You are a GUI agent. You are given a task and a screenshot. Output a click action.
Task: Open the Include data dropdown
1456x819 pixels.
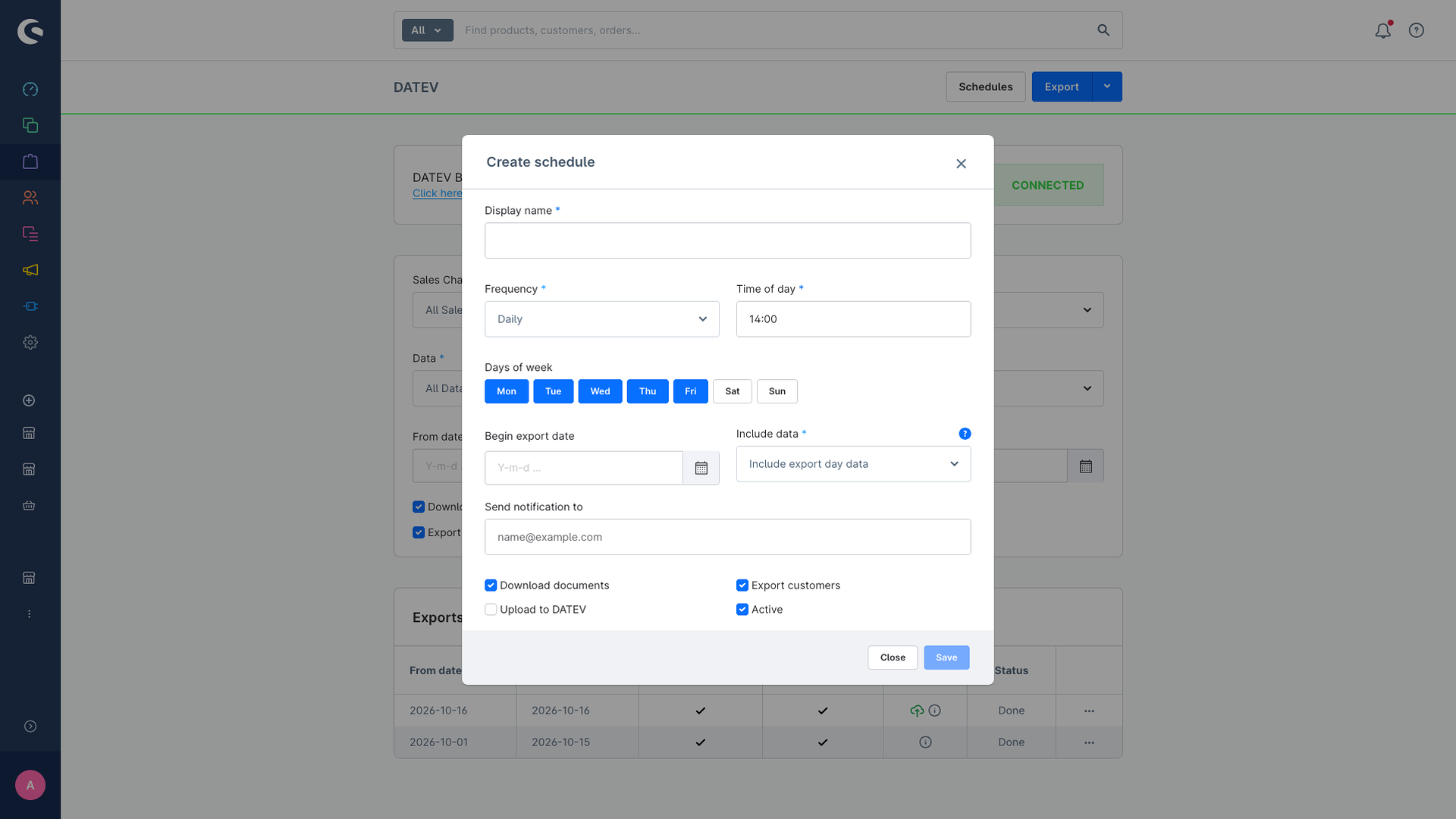click(854, 464)
